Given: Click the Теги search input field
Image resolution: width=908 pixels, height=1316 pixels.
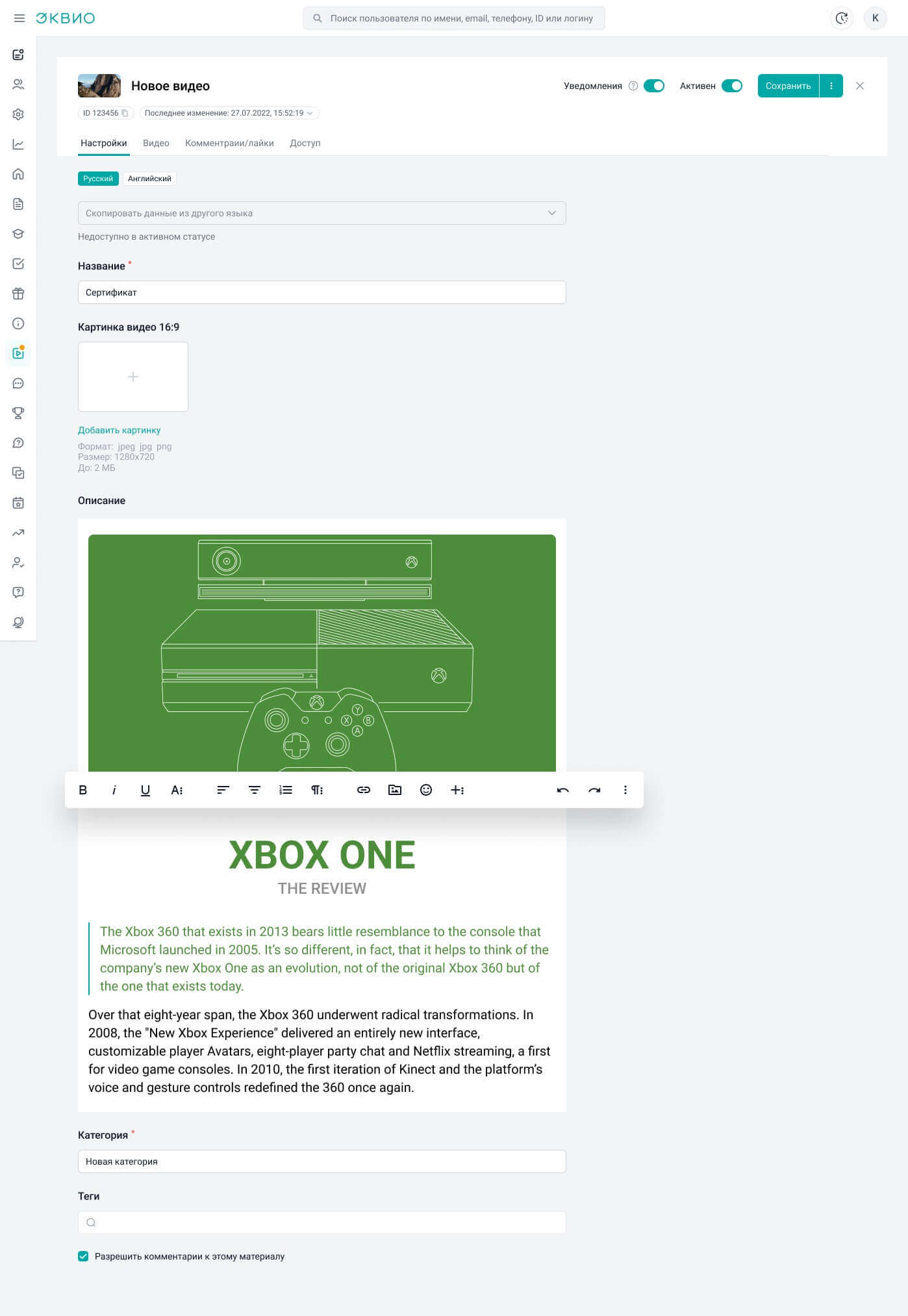Looking at the screenshot, I should click(322, 1222).
